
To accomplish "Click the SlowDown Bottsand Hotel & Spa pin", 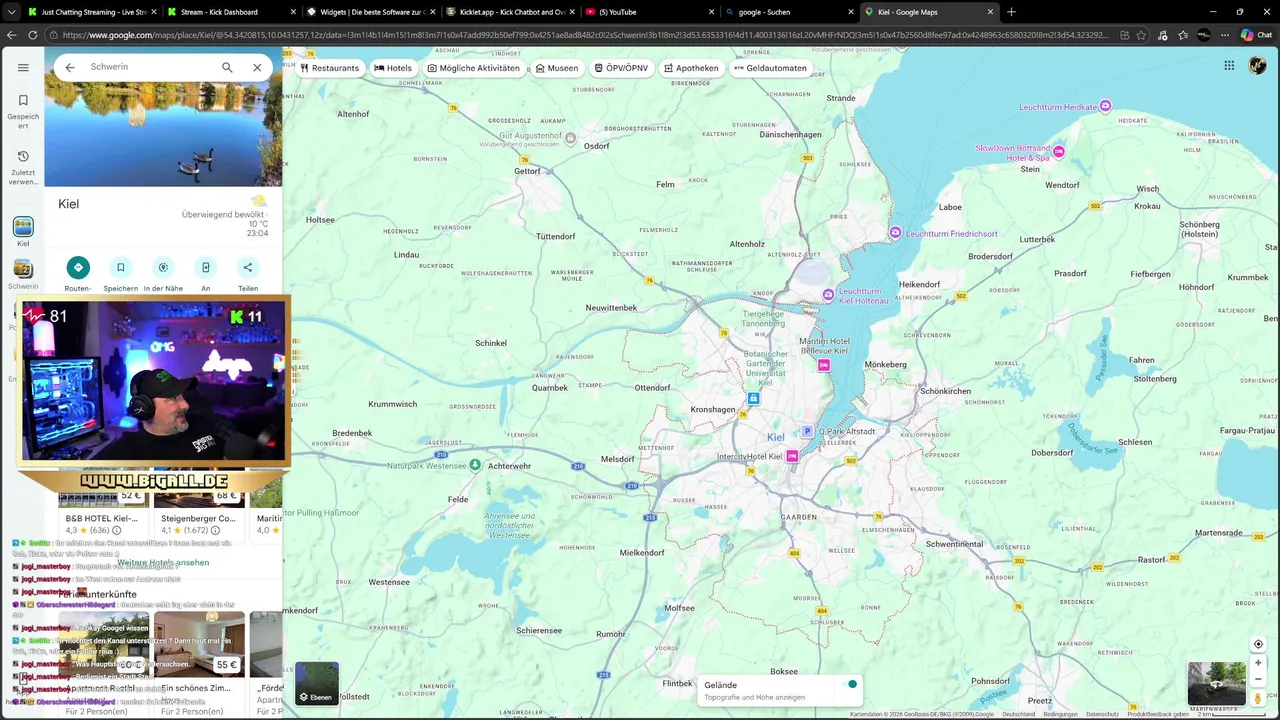I will pyautogui.click(x=1058, y=152).
